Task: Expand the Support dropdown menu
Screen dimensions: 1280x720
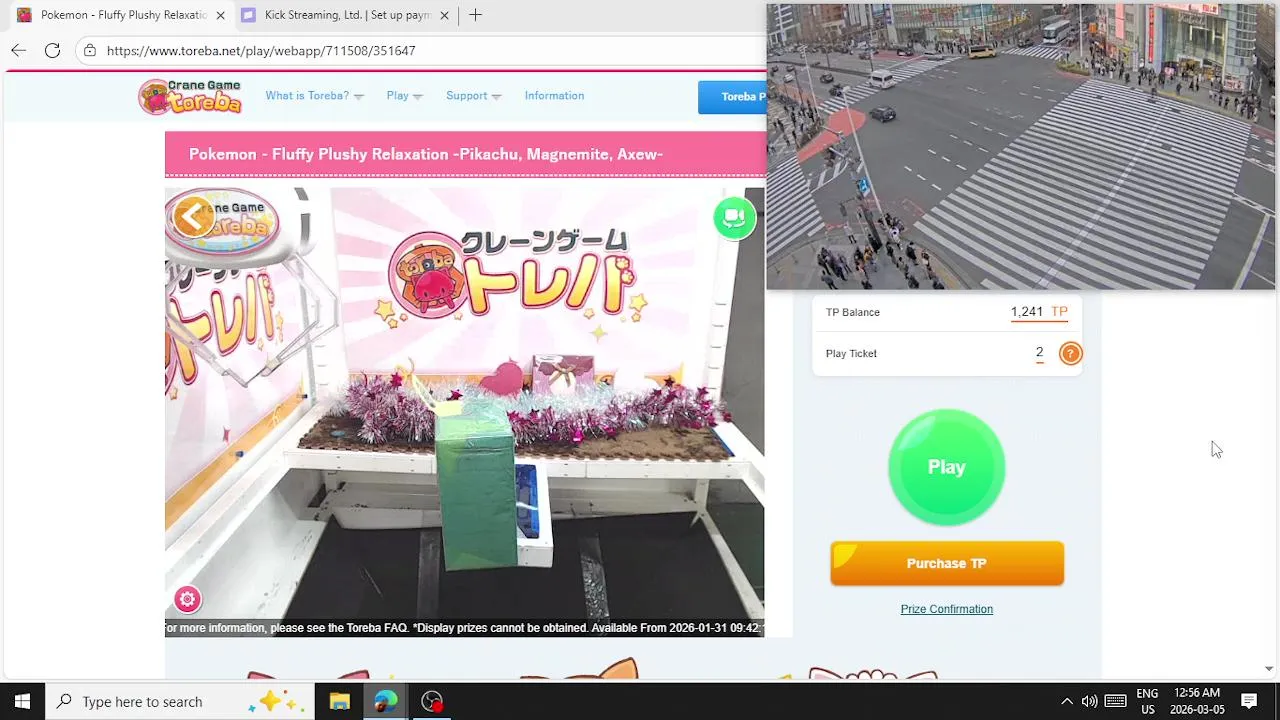Action: point(473,96)
